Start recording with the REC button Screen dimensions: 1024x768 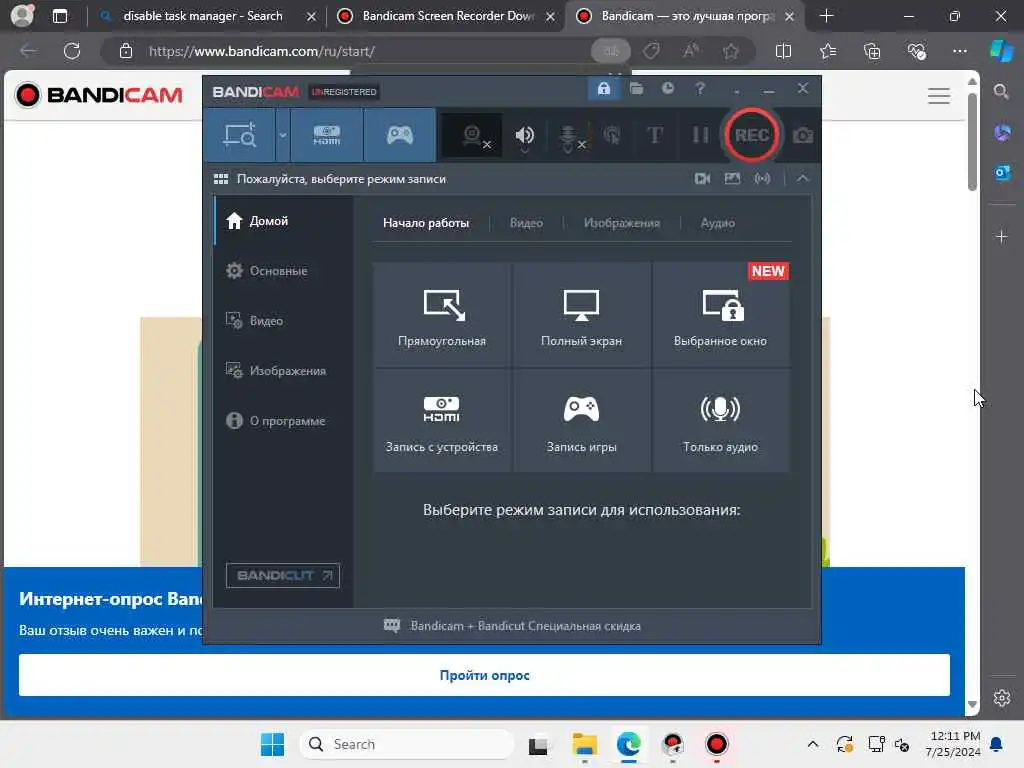[751, 135]
